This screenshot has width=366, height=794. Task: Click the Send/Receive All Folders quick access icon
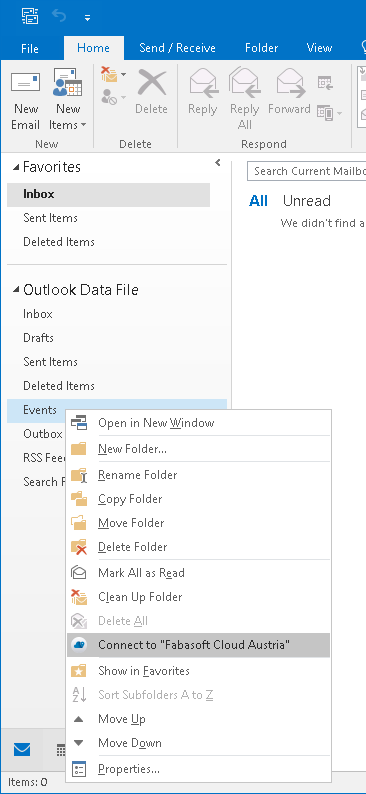(30, 17)
